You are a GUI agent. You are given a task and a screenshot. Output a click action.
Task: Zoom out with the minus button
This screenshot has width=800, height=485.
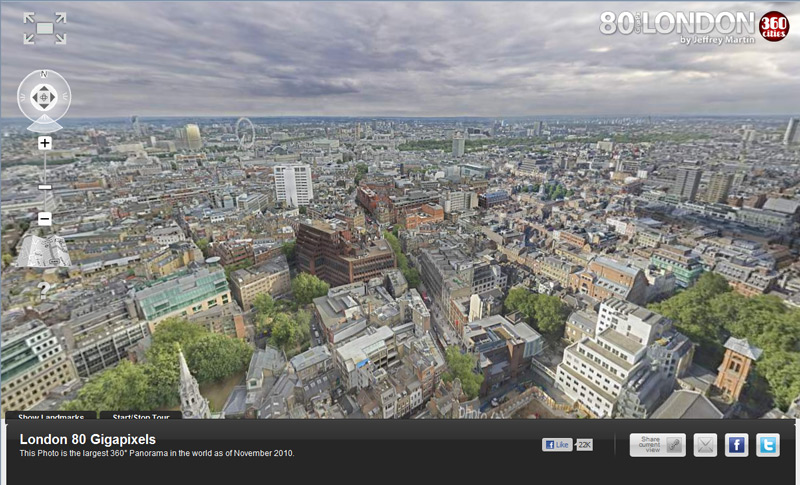[45, 218]
